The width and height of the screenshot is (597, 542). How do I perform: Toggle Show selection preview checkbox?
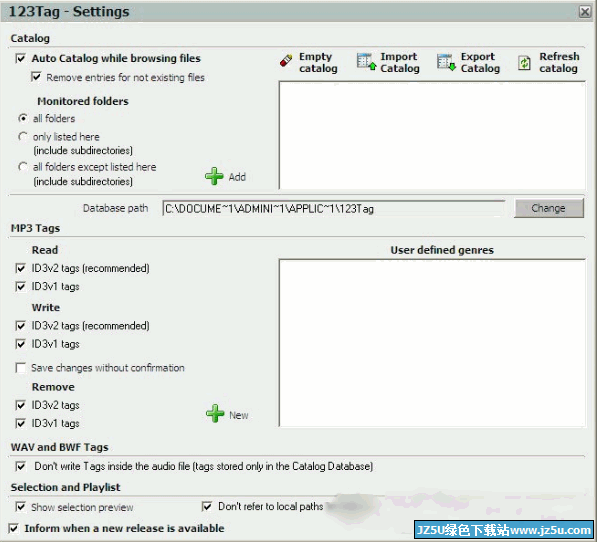click(x=21, y=507)
